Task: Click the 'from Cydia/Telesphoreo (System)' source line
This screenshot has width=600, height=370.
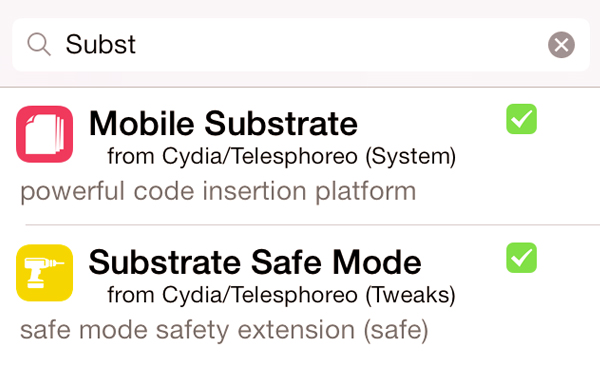Action: point(282,156)
